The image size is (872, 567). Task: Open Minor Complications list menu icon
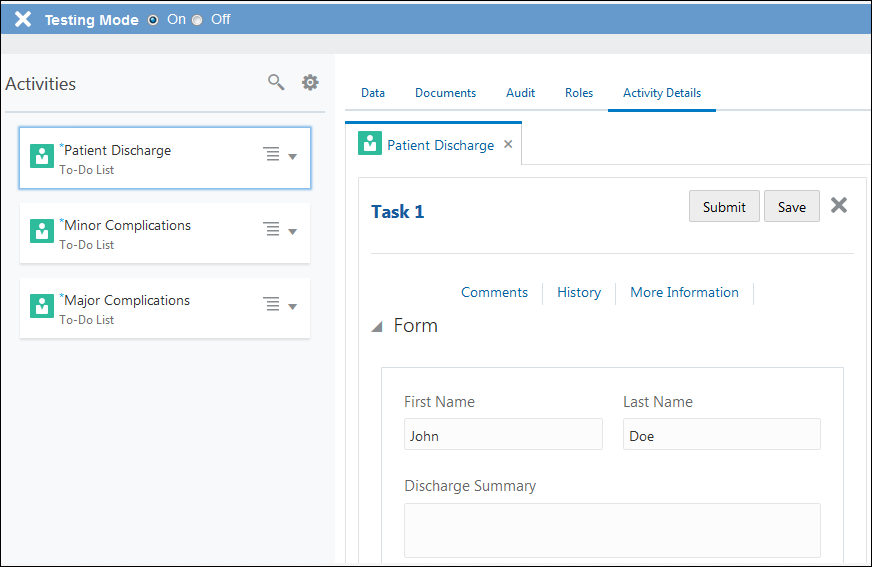tap(271, 230)
